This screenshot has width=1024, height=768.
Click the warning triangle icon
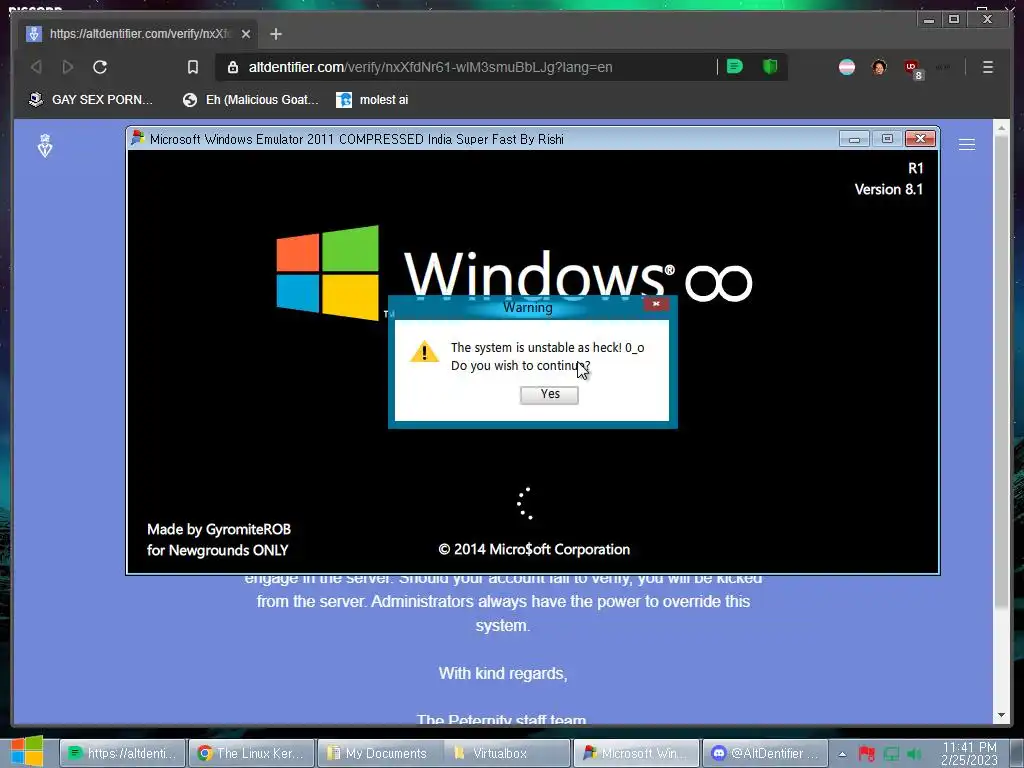coord(424,352)
